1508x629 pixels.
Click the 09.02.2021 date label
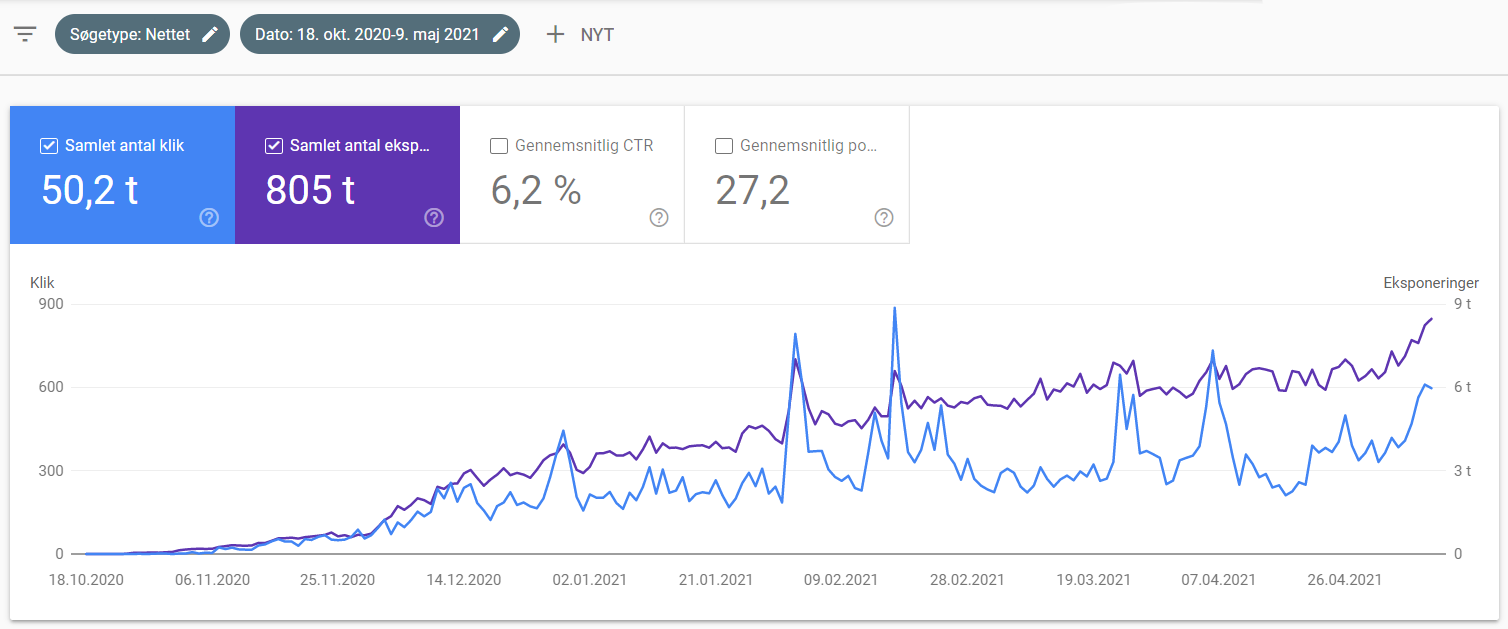[841, 579]
